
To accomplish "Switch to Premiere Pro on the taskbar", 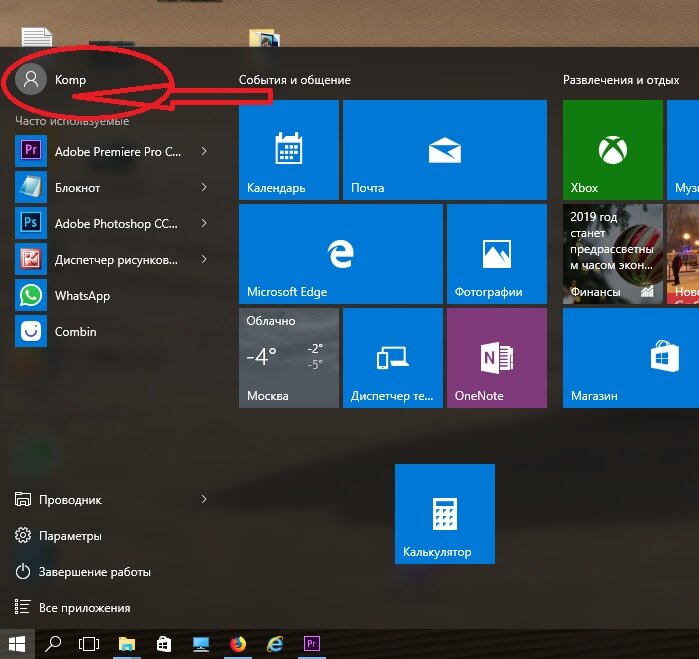I will 312,644.
